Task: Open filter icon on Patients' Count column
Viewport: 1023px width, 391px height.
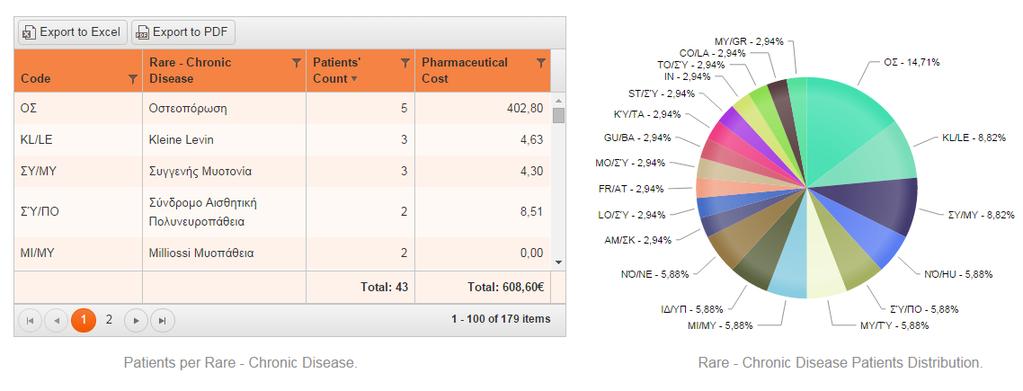Action: [405, 63]
